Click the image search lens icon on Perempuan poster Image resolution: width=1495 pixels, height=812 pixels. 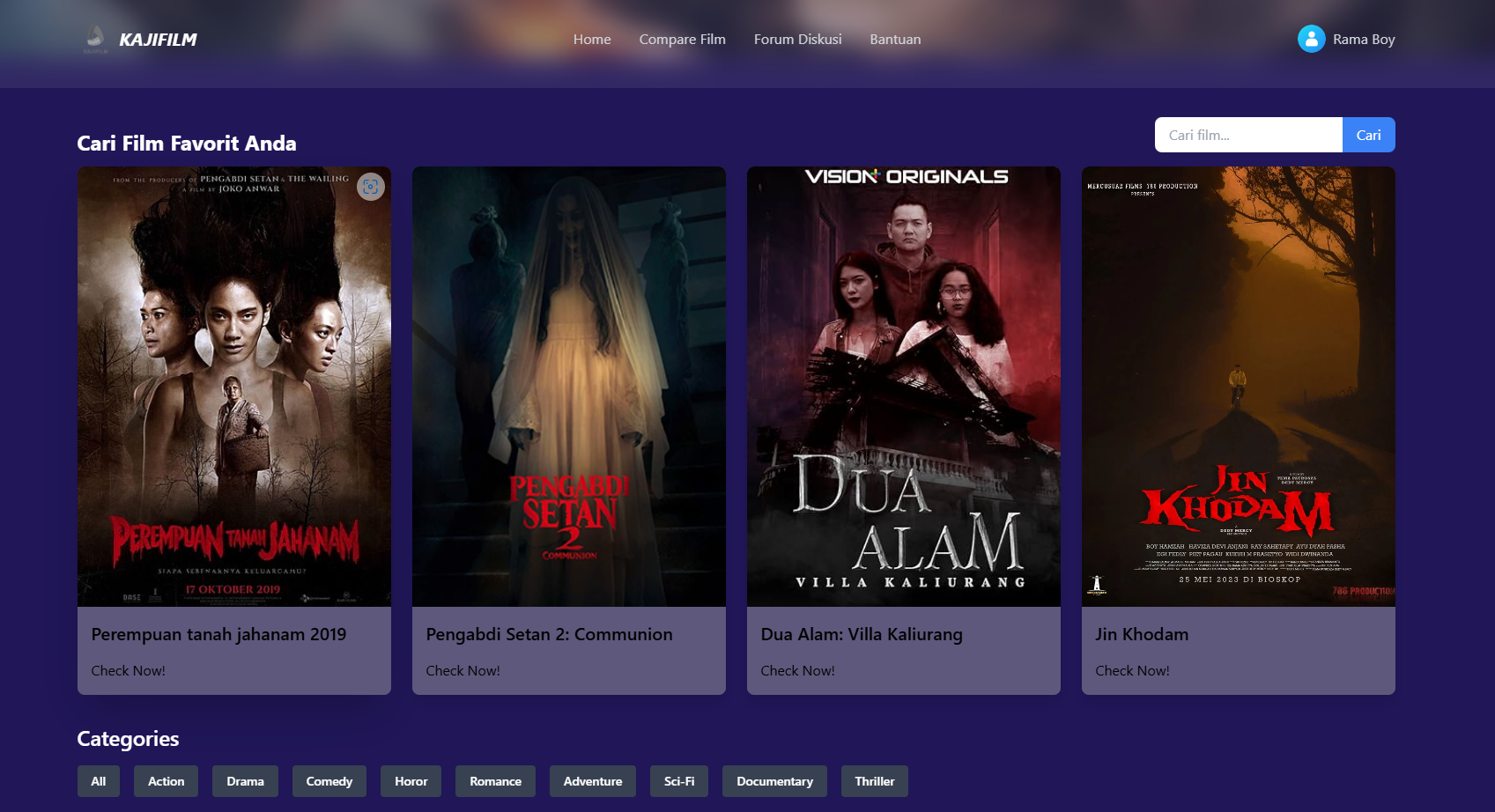(x=371, y=187)
